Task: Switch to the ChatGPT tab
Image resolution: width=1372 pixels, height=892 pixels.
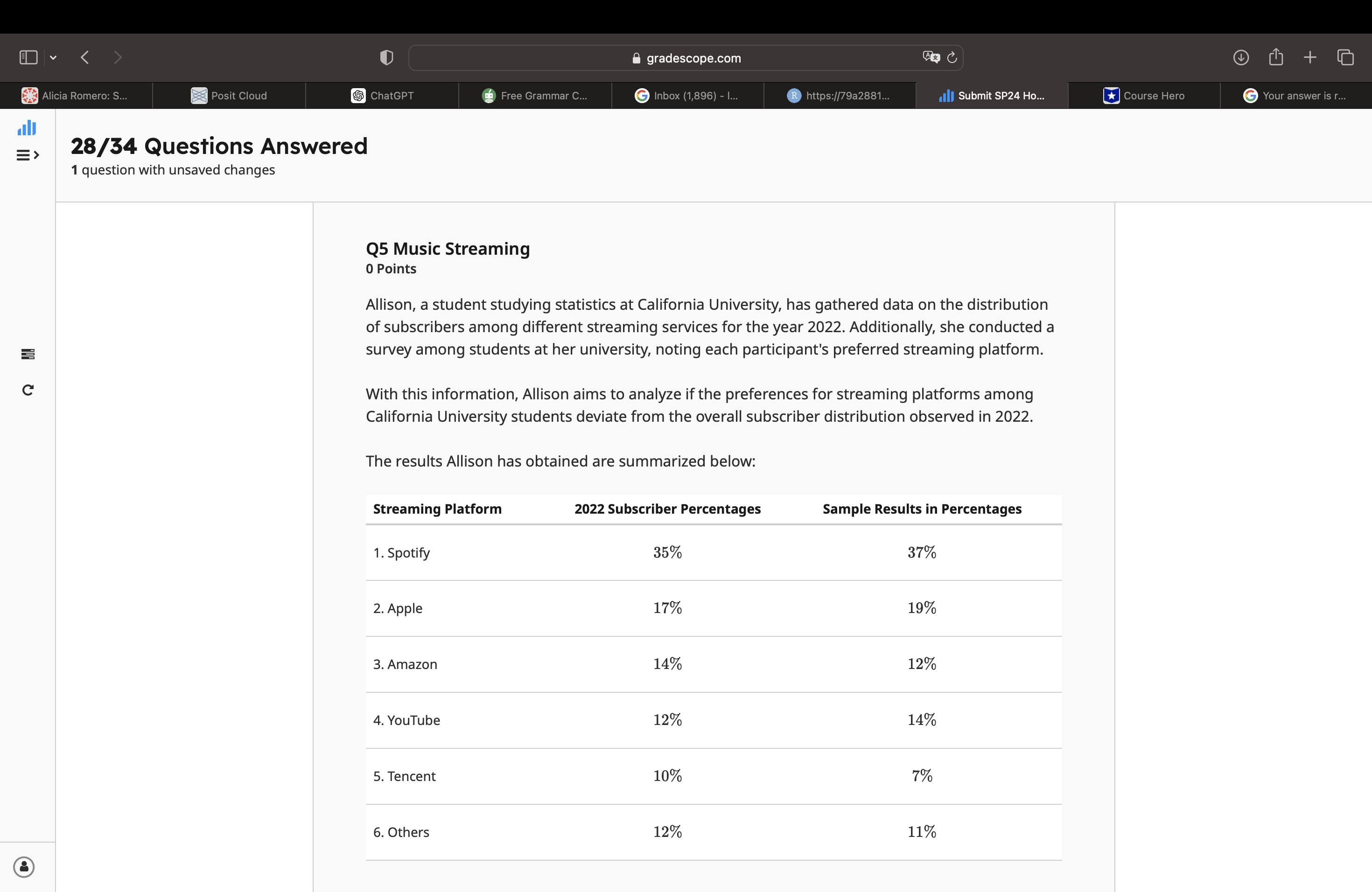Action: 382,96
